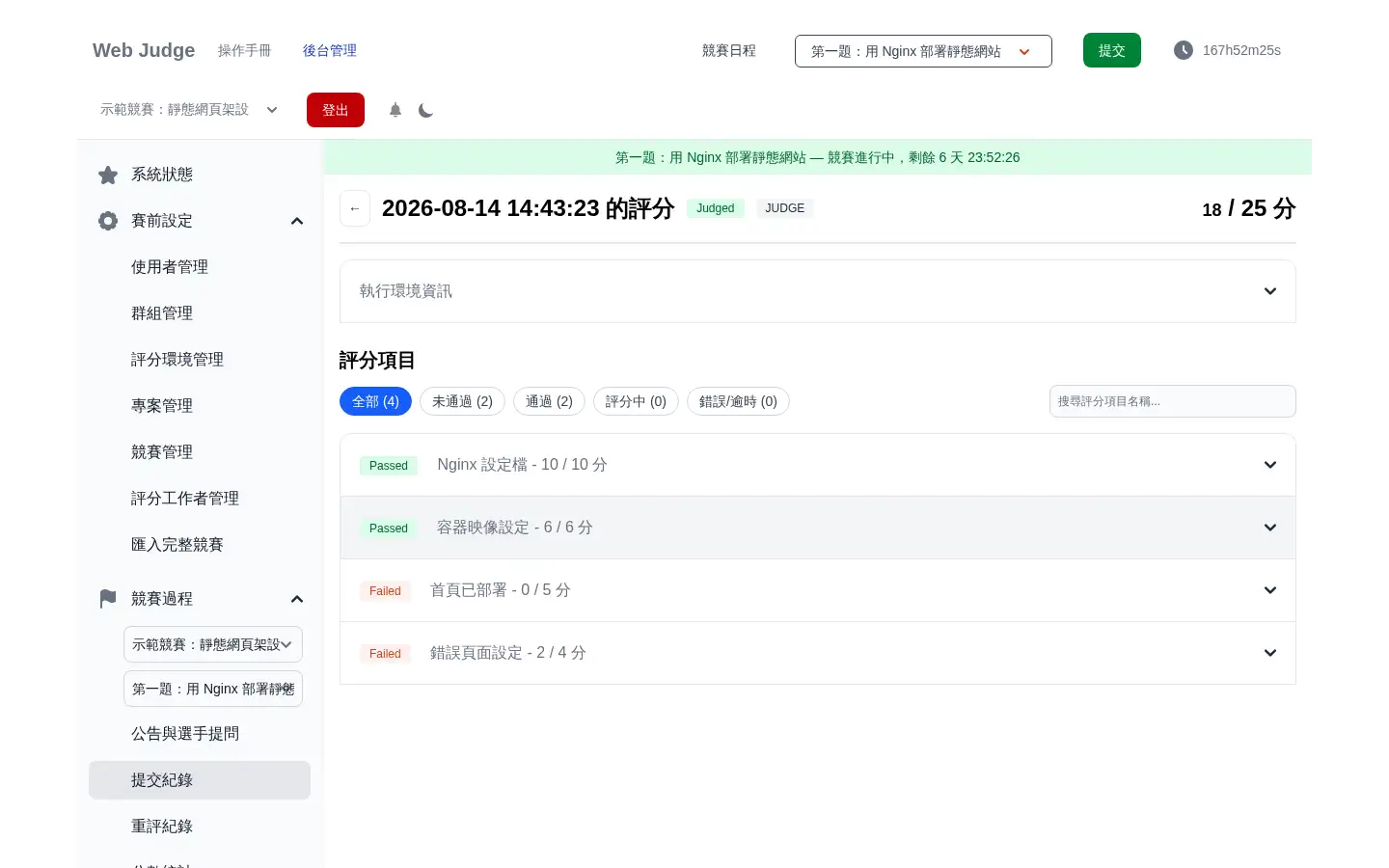Click the gear icon beside 賽前設定
The height and width of the screenshot is (868, 1389).
coord(108,221)
